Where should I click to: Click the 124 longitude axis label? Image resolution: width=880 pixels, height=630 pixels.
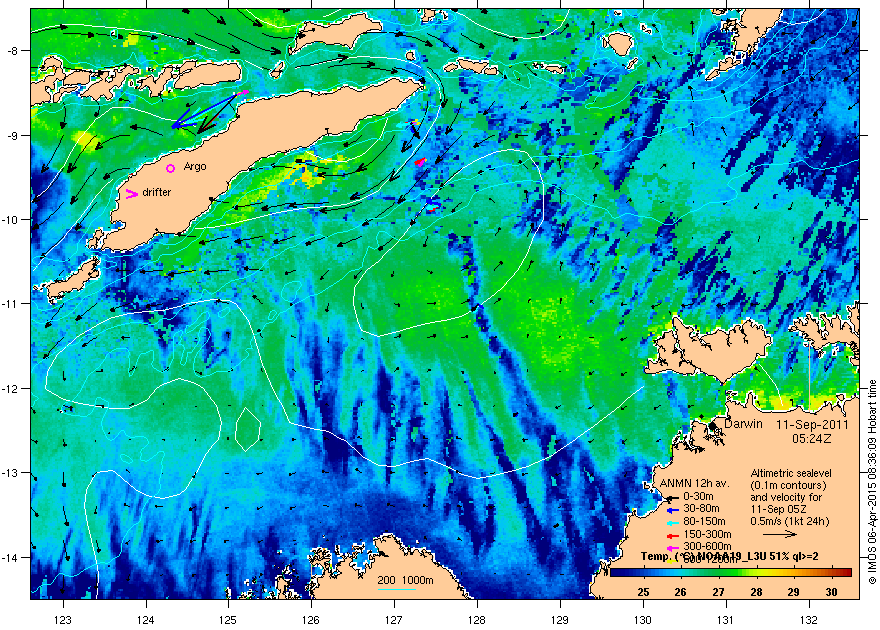click(146, 620)
